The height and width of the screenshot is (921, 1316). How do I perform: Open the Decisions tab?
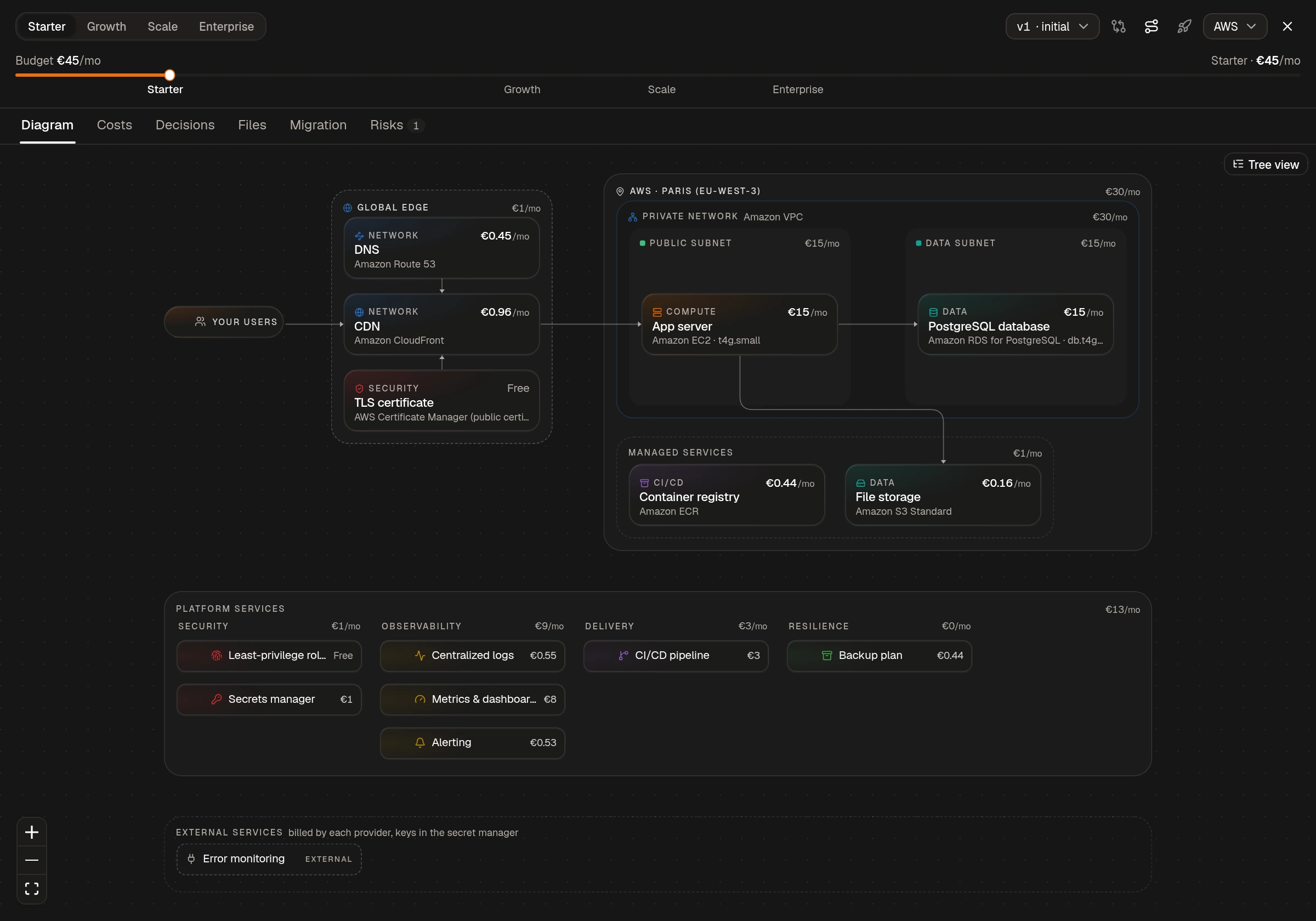click(185, 125)
